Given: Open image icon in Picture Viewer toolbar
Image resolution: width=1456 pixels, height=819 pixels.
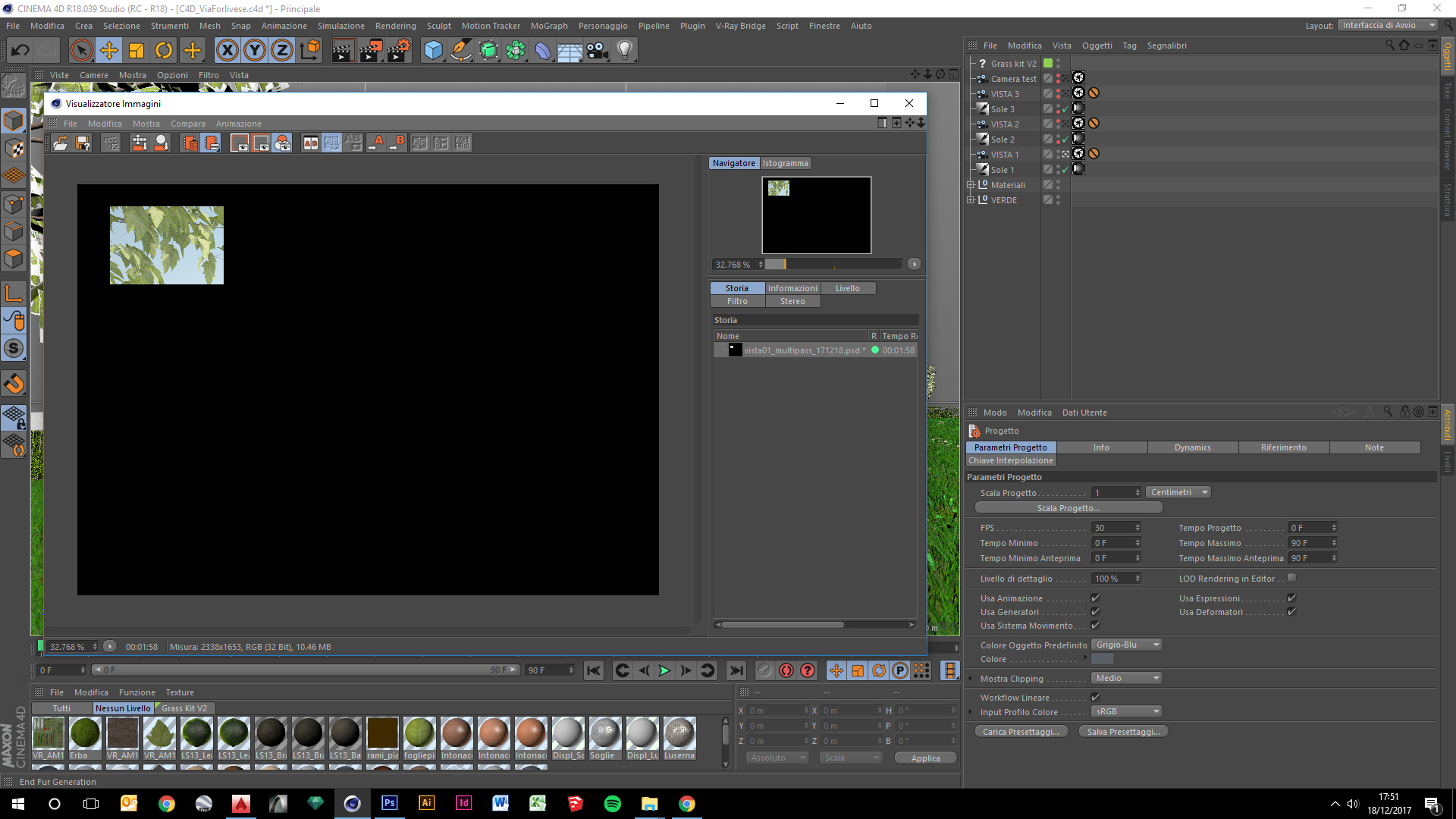Looking at the screenshot, I should click(x=61, y=143).
